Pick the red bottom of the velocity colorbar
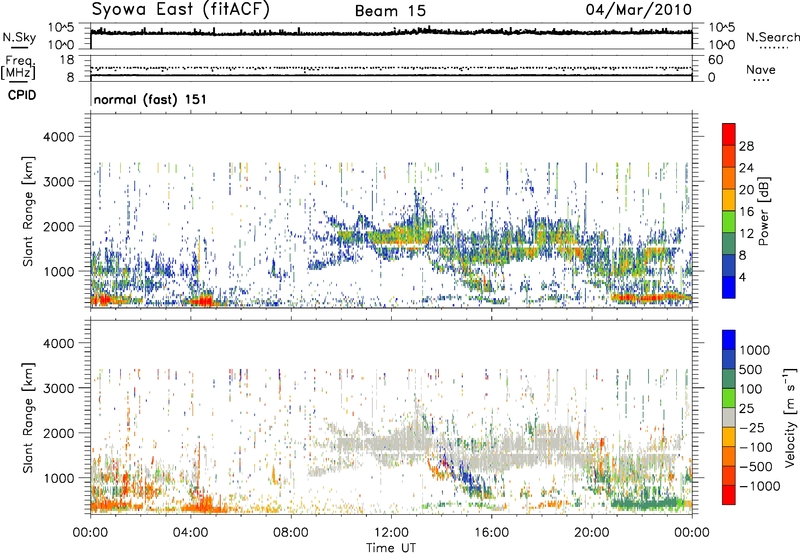 (x=729, y=495)
